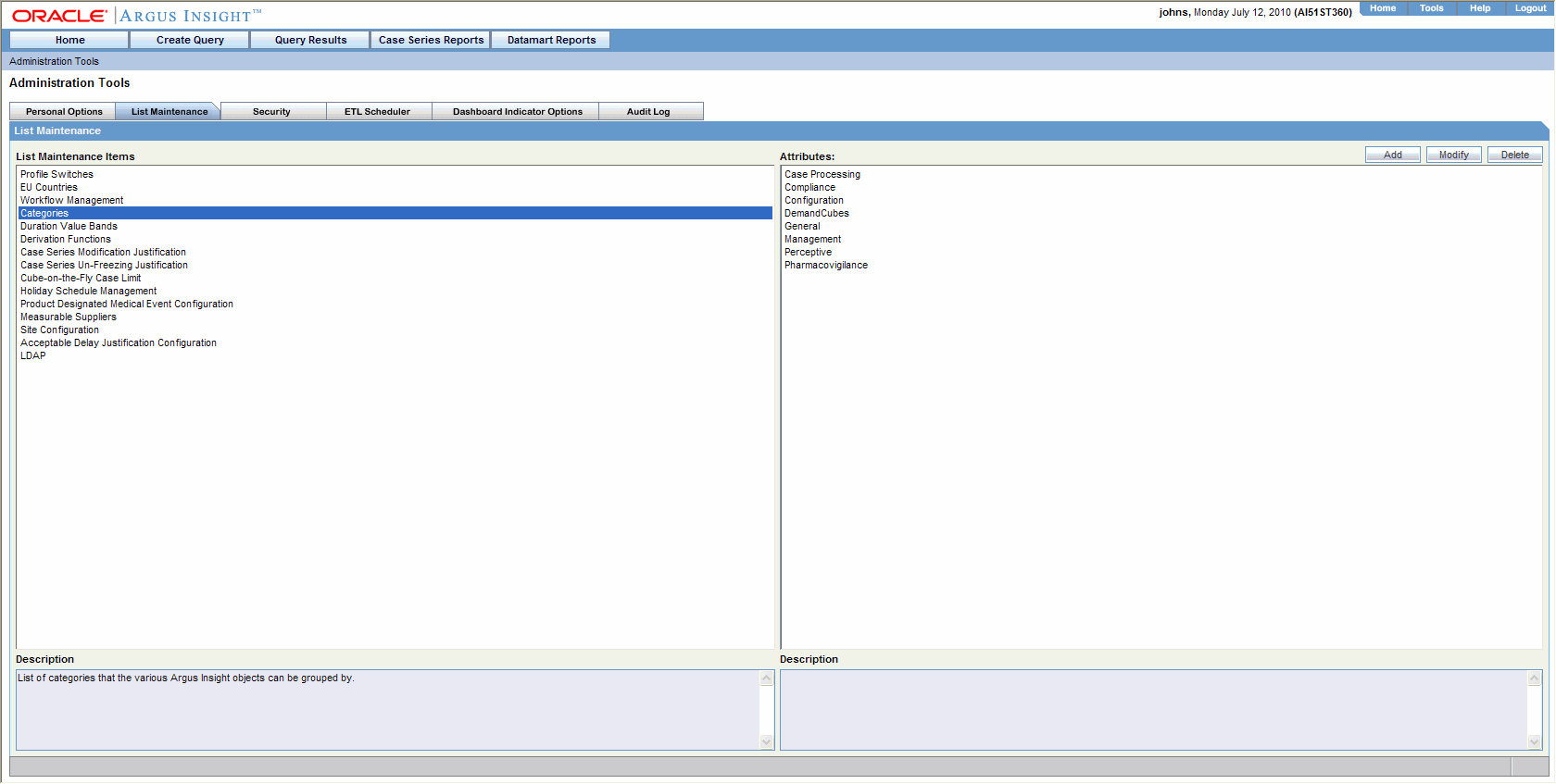The width and height of the screenshot is (1556, 784).
Task: Click attribute description scrollbar up arrow
Action: point(1535,678)
